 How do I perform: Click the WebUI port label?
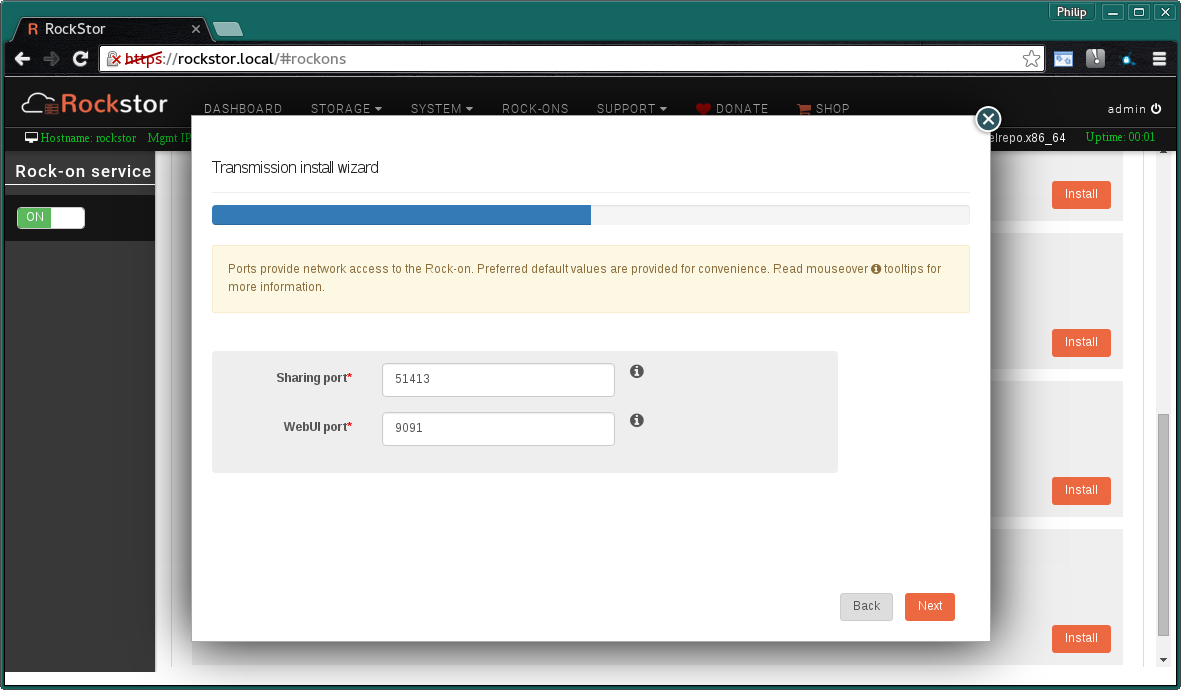317,427
